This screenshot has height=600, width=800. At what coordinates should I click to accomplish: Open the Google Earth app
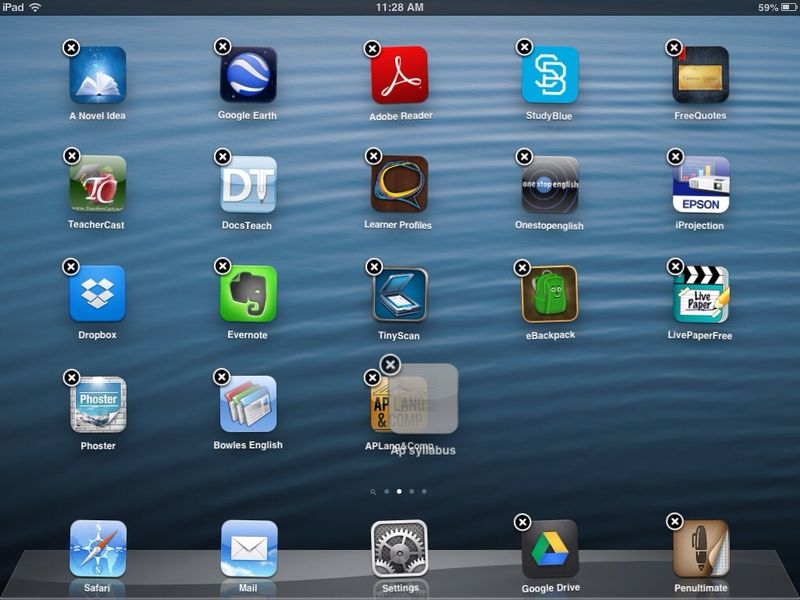pos(248,75)
